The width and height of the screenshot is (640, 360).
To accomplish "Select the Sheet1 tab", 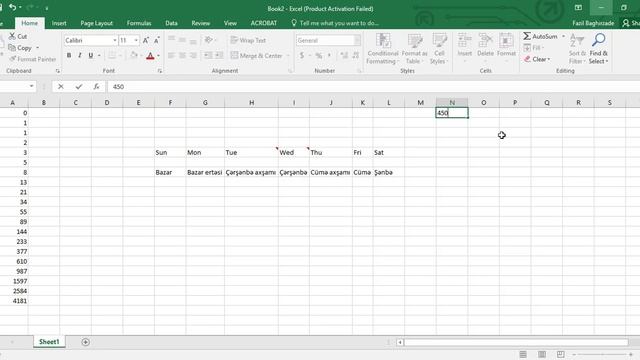I will pyautogui.click(x=49, y=342).
